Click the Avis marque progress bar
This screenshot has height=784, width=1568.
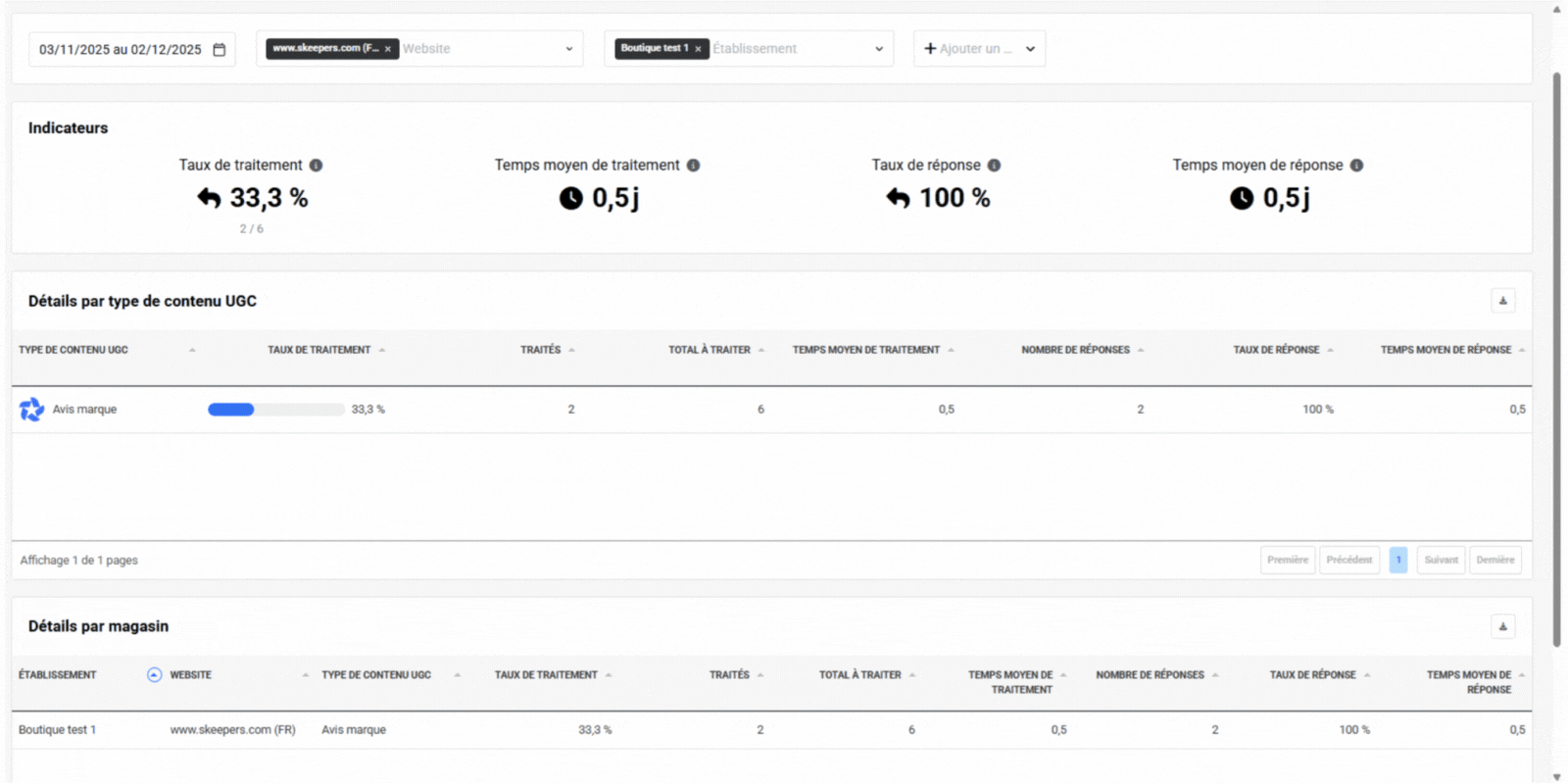point(275,410)
